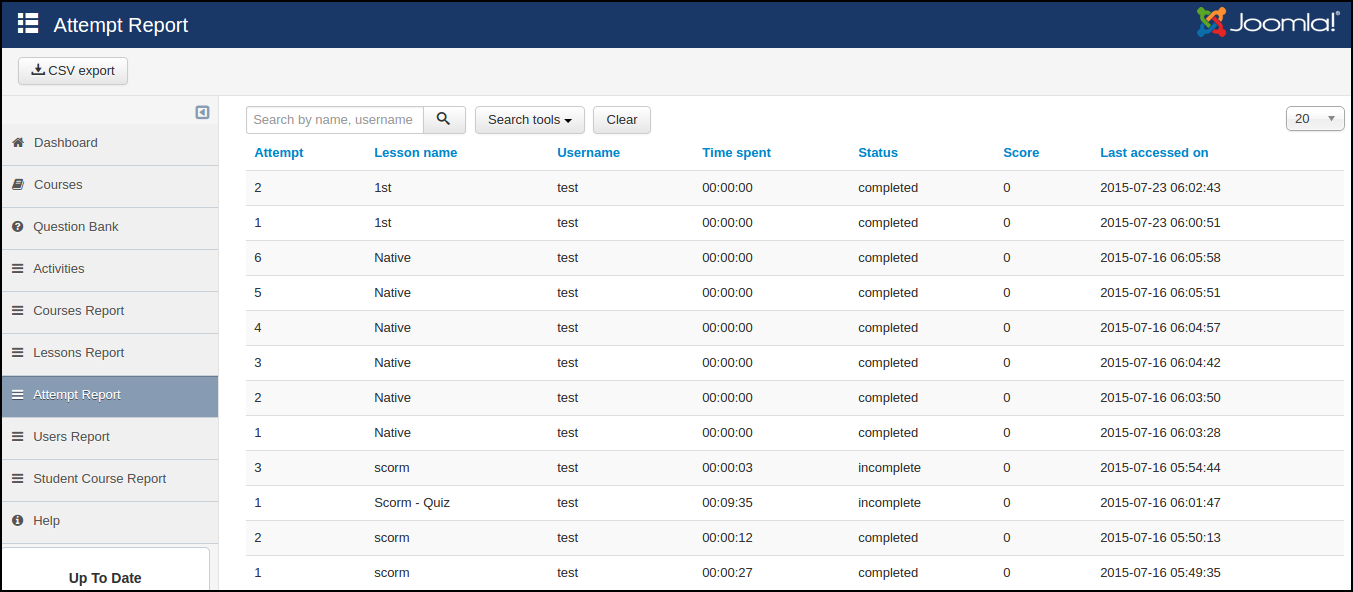
Task: Sort table by Time spent header
Action: 736,153
